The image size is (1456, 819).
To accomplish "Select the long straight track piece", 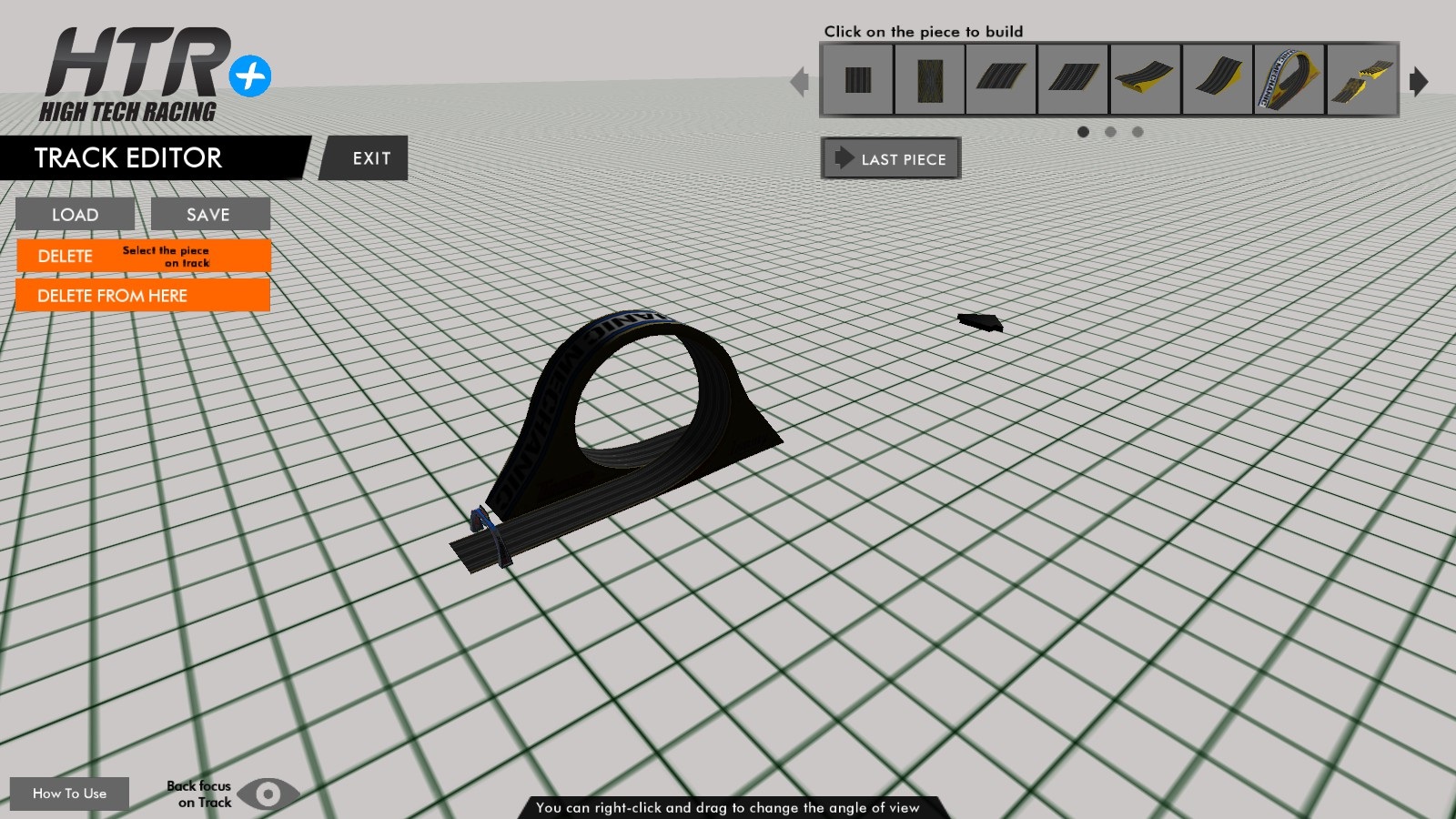I will pyautogui.click(x=929, y=80).
